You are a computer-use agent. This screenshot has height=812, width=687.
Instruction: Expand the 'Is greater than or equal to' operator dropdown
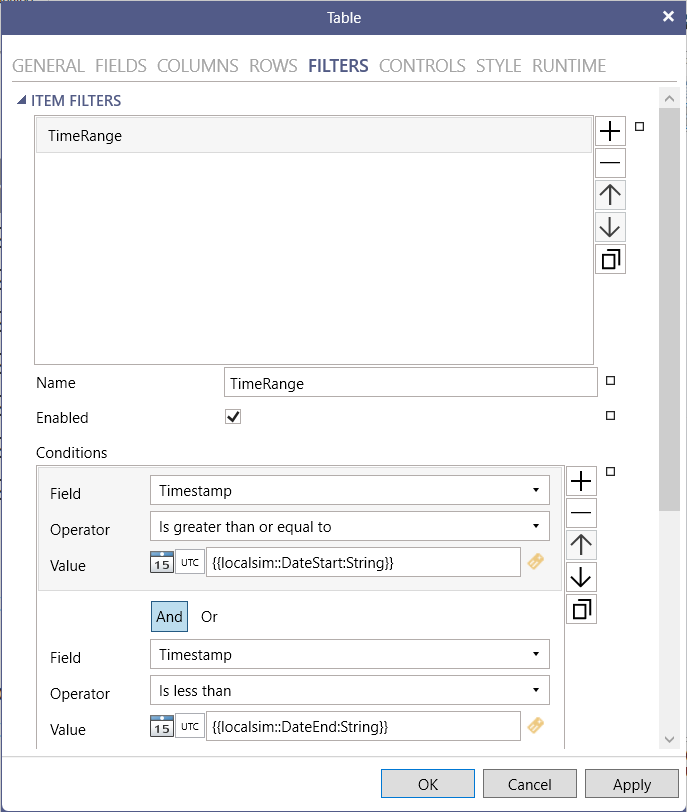pyautogui.click(x=349, y=526)
